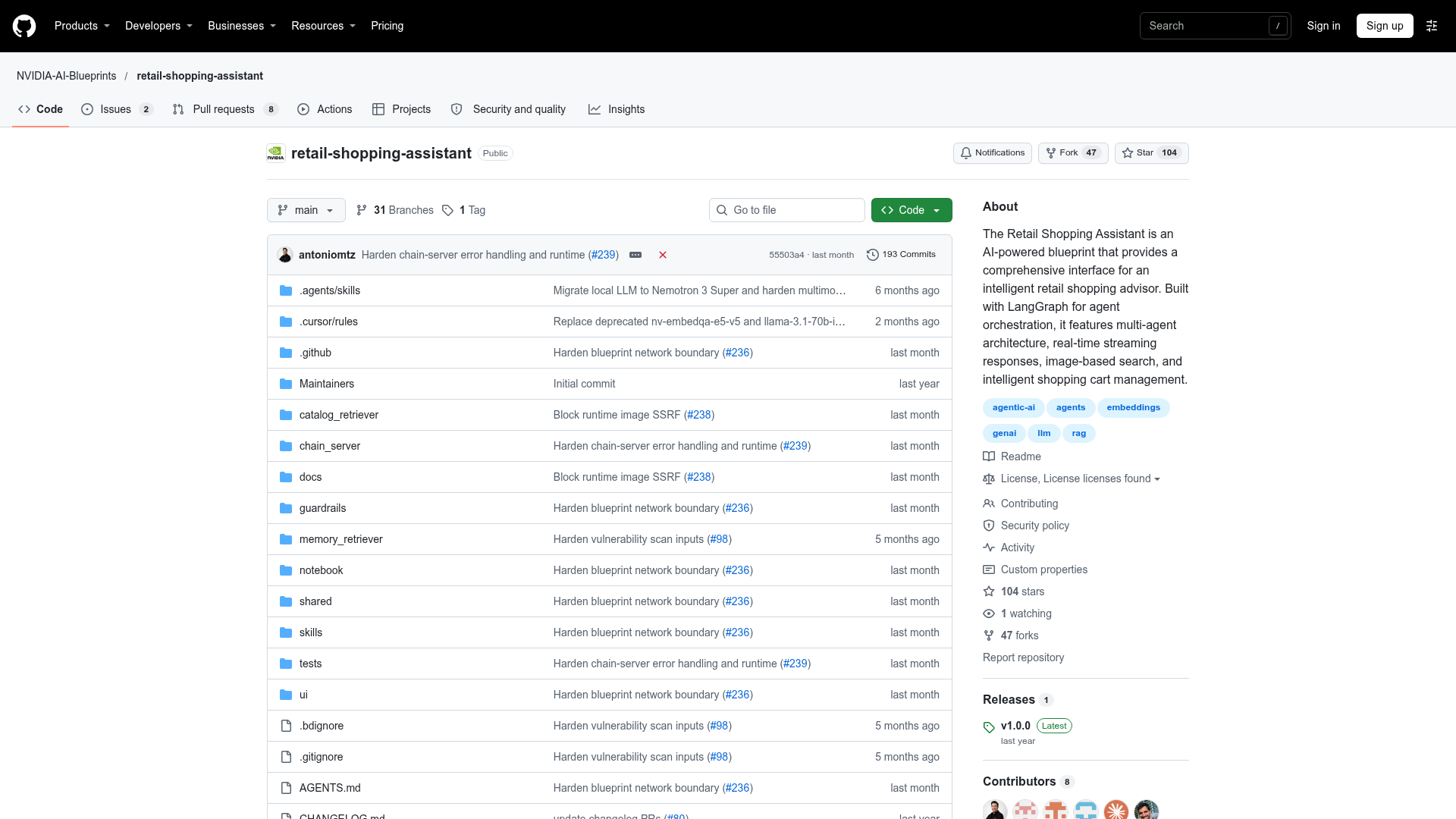Click the branch icon beside 31 Branches
The width and height of the screenshot is (1456, 819).
pyautogui.click(x=362, y=210)
